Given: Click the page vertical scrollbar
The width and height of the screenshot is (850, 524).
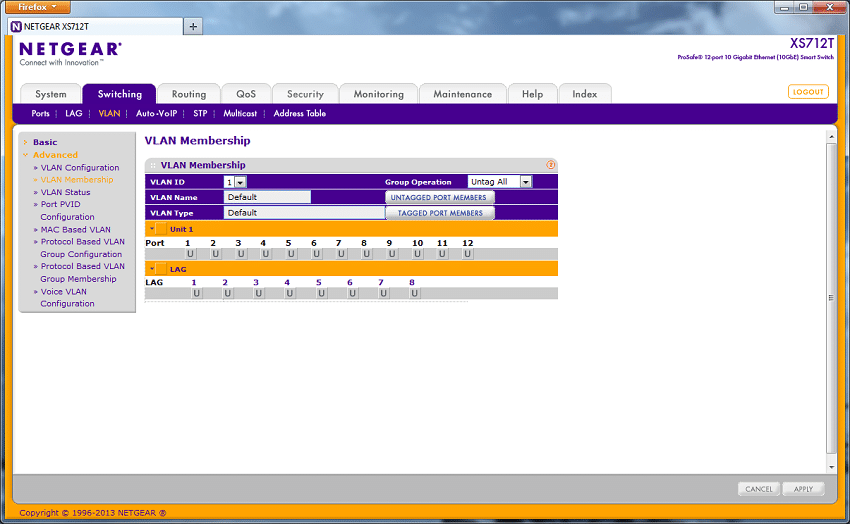Looking at the screenshot, I should coord(831,298).
